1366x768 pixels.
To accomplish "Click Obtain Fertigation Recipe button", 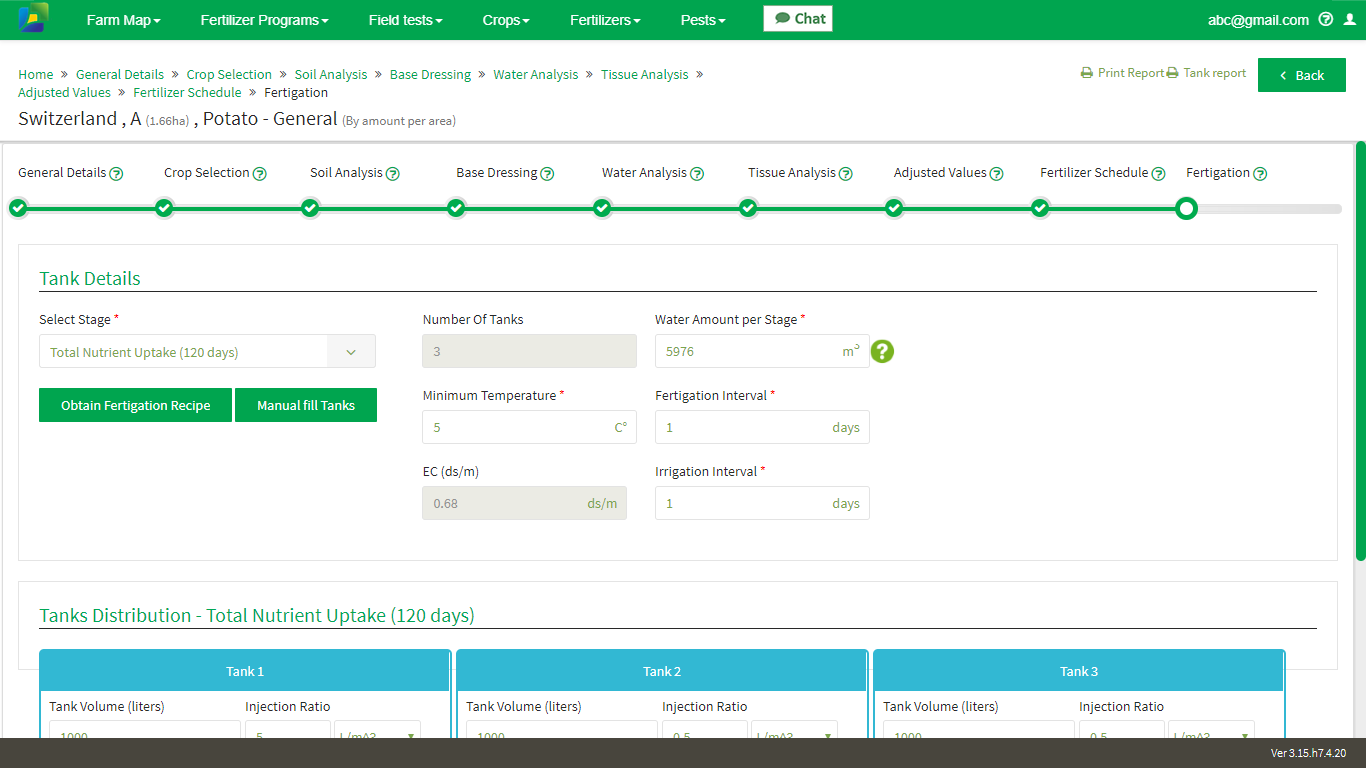I will click(x=135, y=405).
